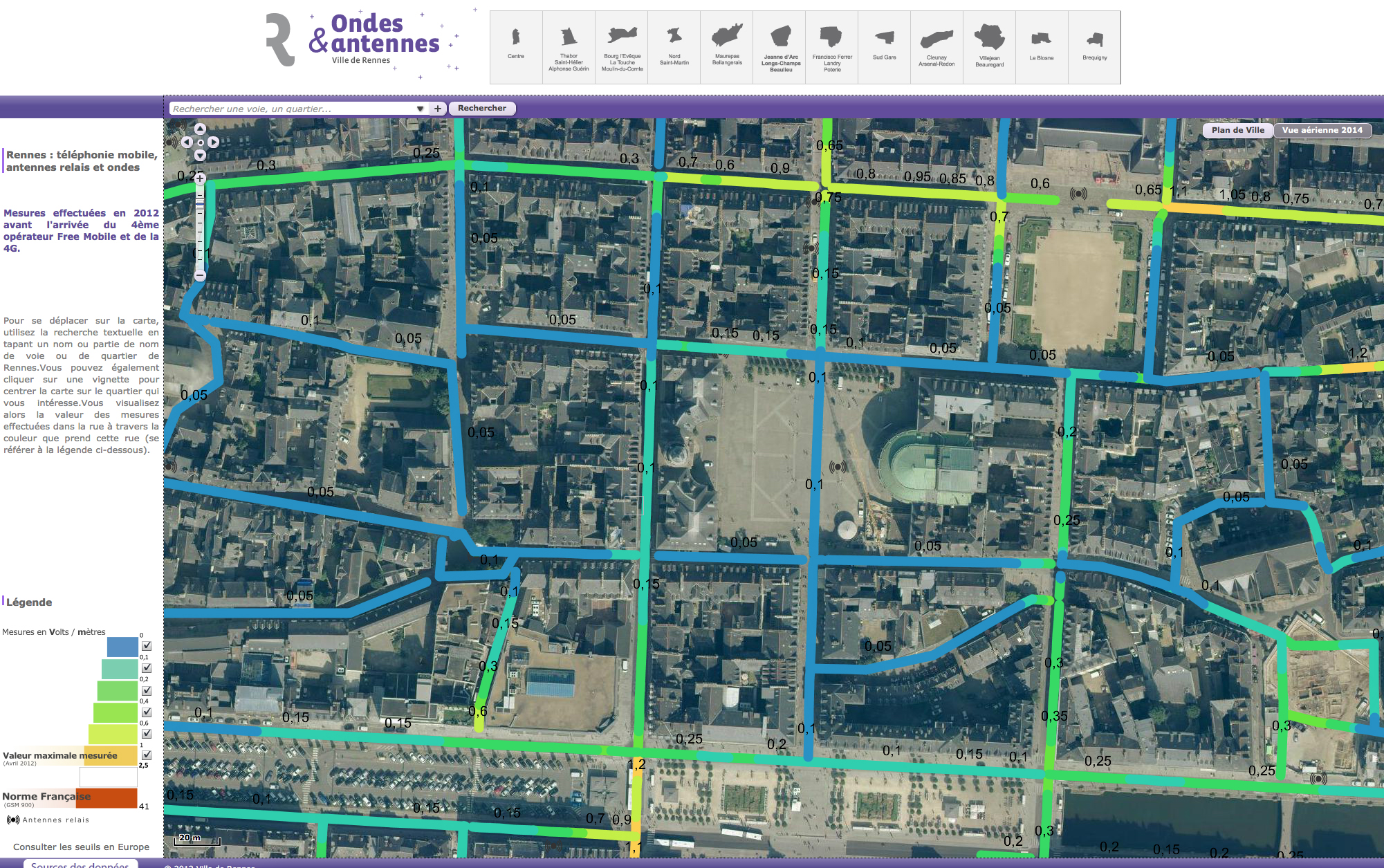Click the center dot of the pan control
This screenshot has height=868, width=1384.
[x=200, y=142]
